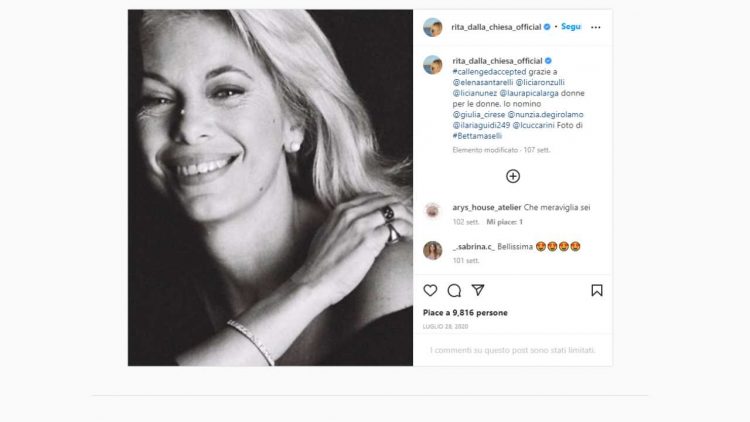
Task: Like the post with the heart icon
Action: [430, 290]
